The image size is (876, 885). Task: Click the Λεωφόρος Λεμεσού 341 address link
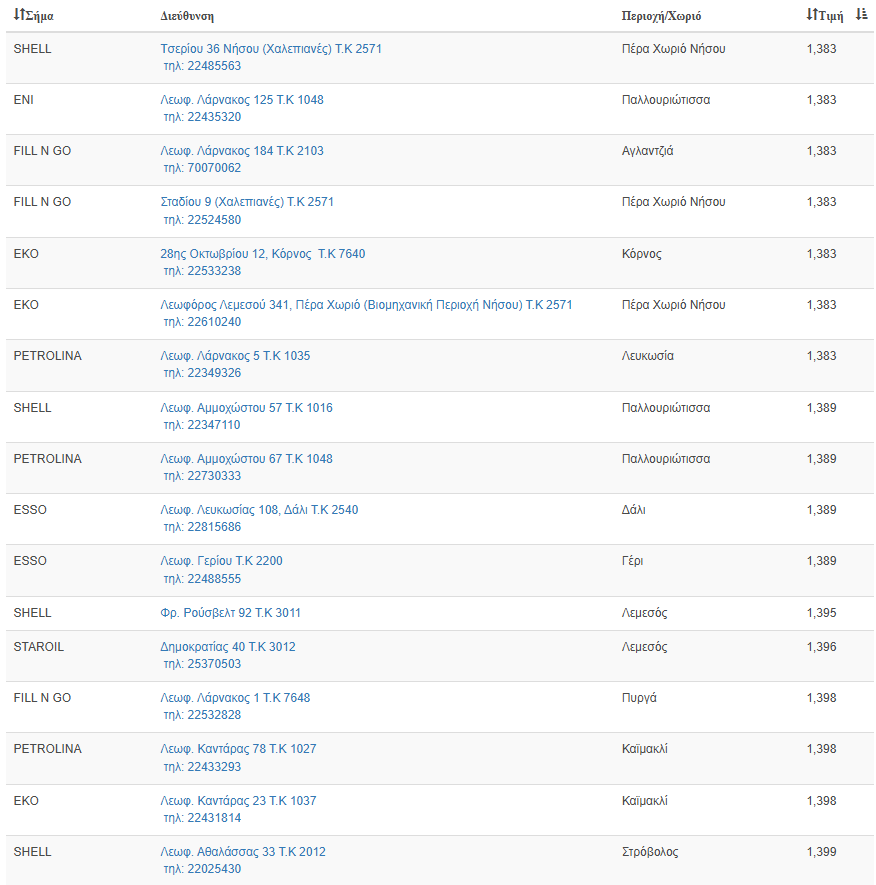click(x=366, y=305)
